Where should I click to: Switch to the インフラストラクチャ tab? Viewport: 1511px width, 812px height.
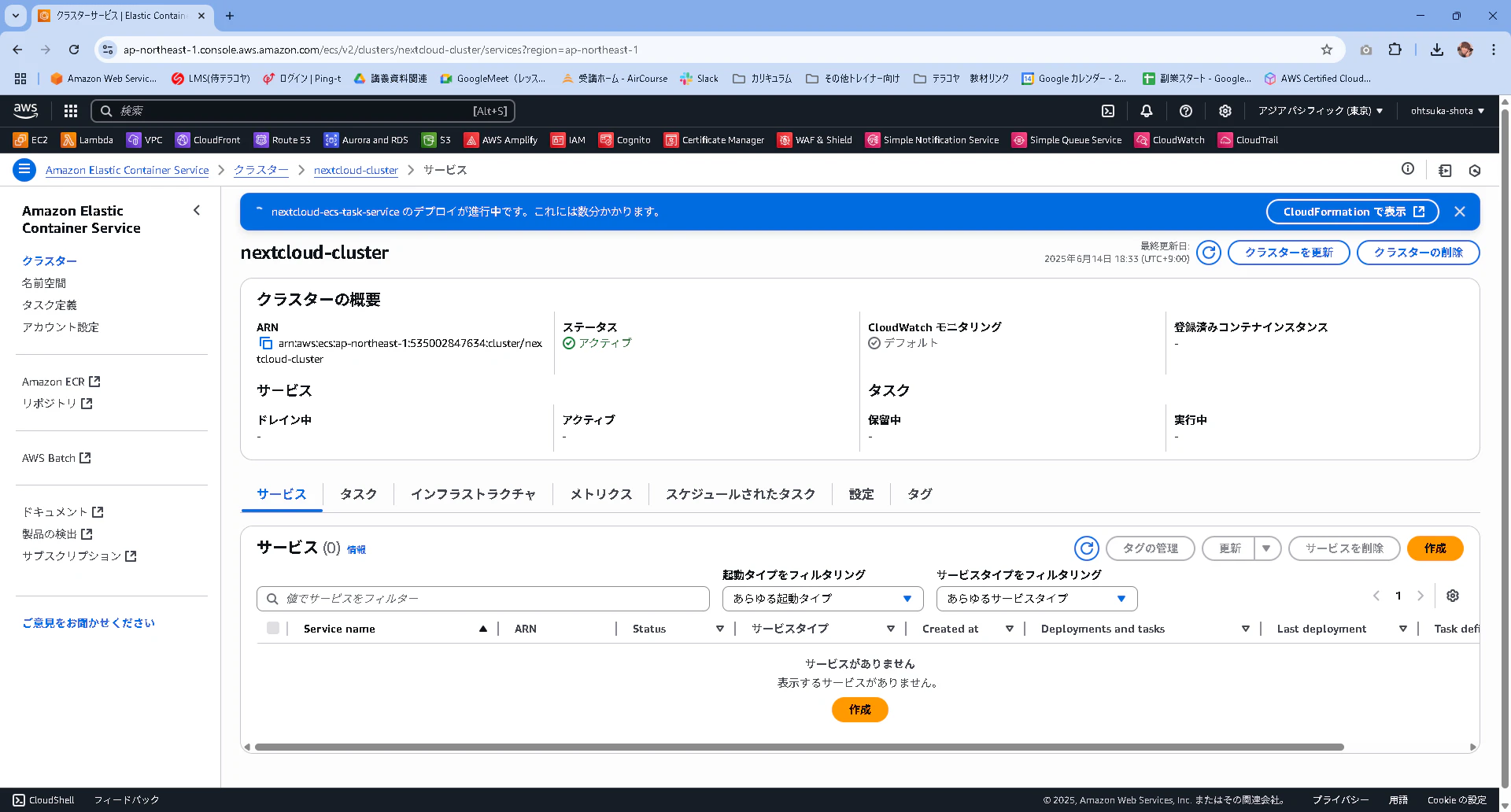click(x=473, y=494)
